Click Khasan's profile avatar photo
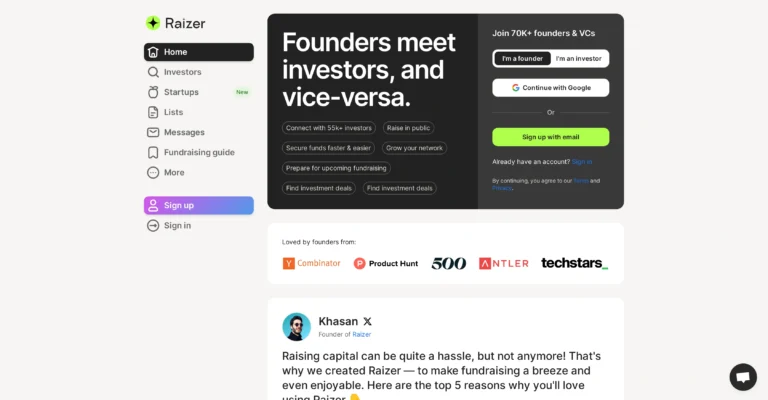Image resolution: width=768 pixels, height=400 pixels. pos(296,327)
